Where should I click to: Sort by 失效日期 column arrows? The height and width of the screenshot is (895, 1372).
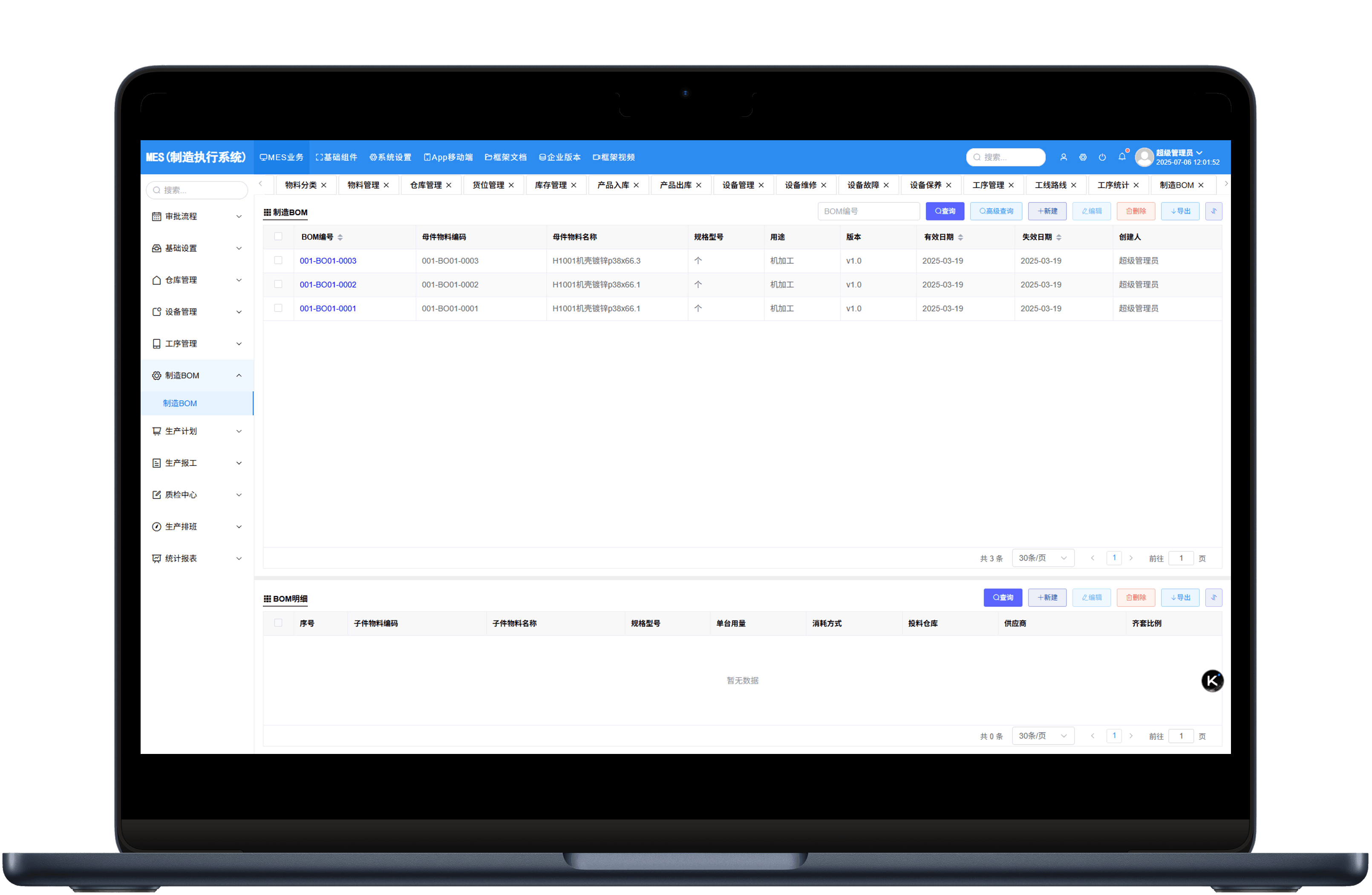tap(1059, 237)
